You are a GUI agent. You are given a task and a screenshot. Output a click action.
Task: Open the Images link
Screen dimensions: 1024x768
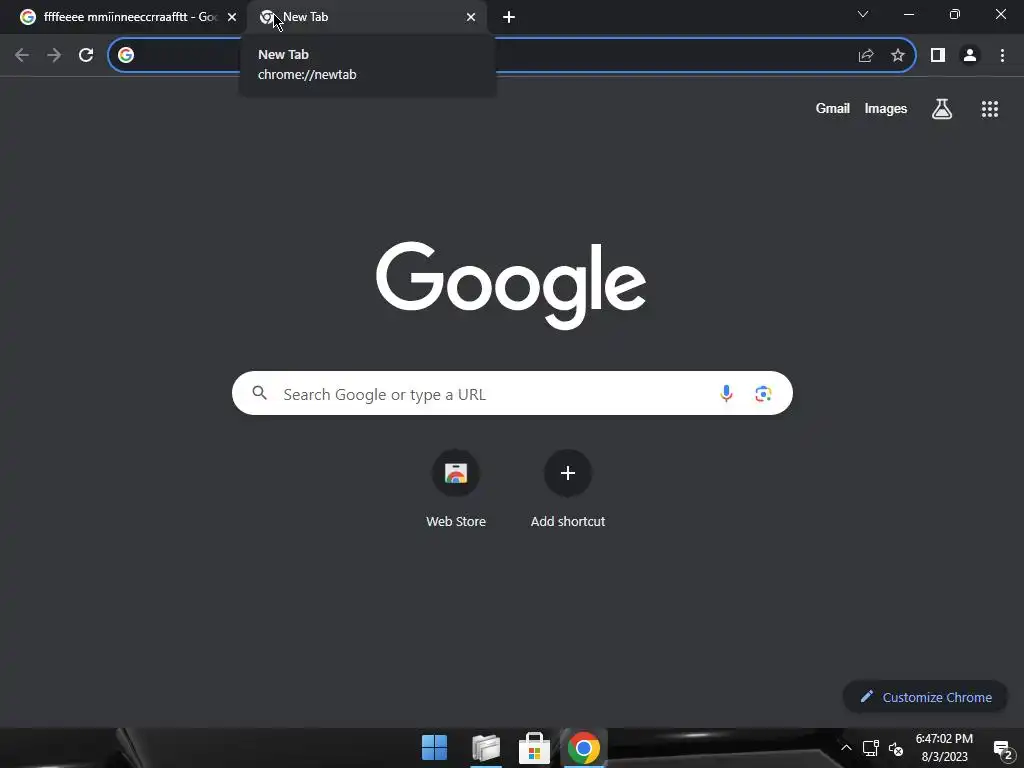tap(886, 108)
